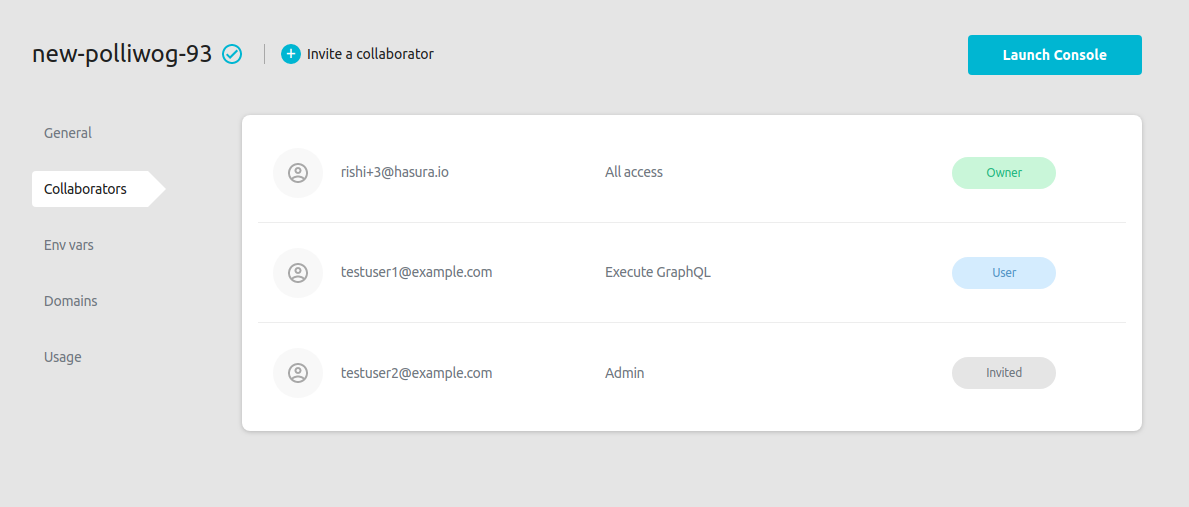The image size is (1189, 507).
Task: Click the new-polliwog-93 project title
Action: click(x=122, y=54)
